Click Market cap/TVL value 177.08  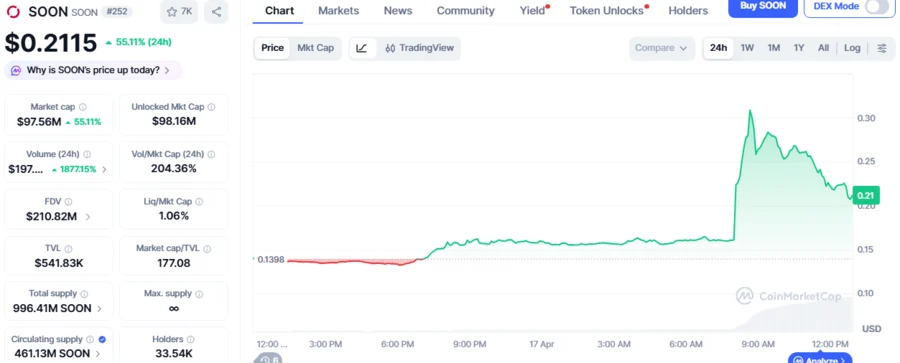point(174,263)
